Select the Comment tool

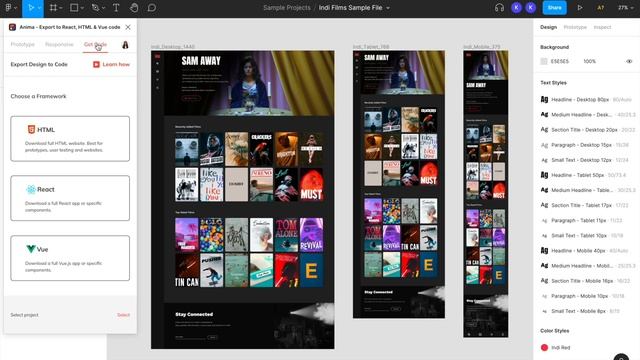(x=152, y=8)
